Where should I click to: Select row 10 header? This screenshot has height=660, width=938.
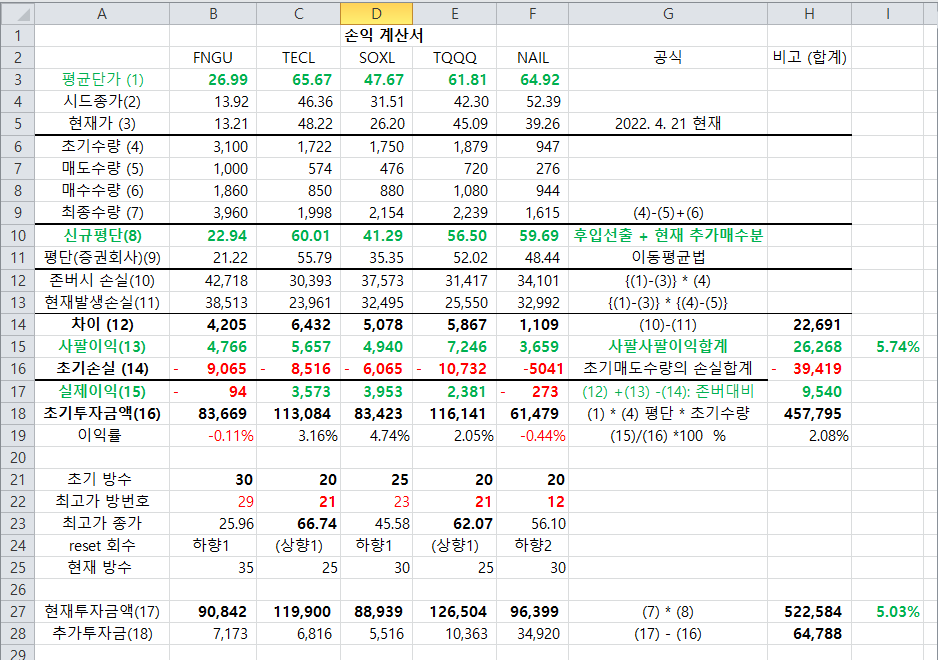point(18,235)
